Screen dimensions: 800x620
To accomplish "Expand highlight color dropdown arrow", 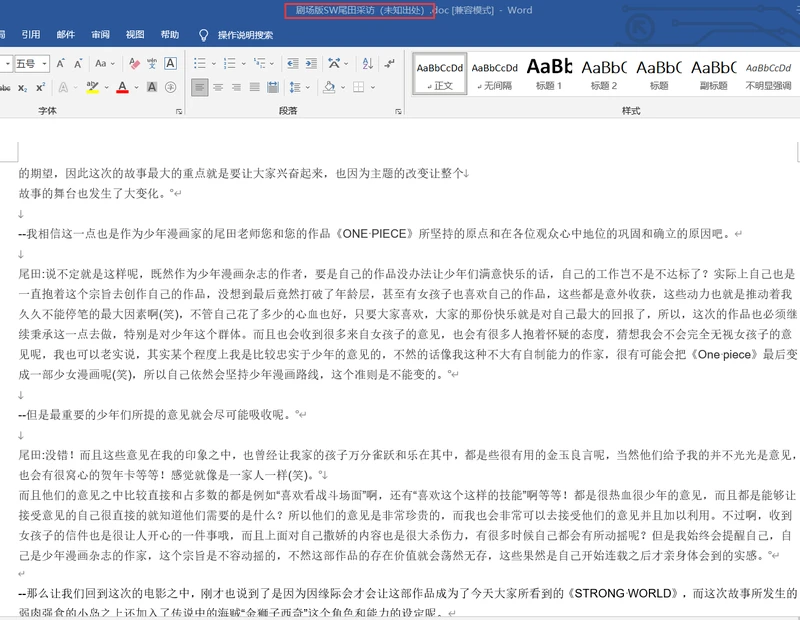I will pyautogui.click(x=107, y=87).
